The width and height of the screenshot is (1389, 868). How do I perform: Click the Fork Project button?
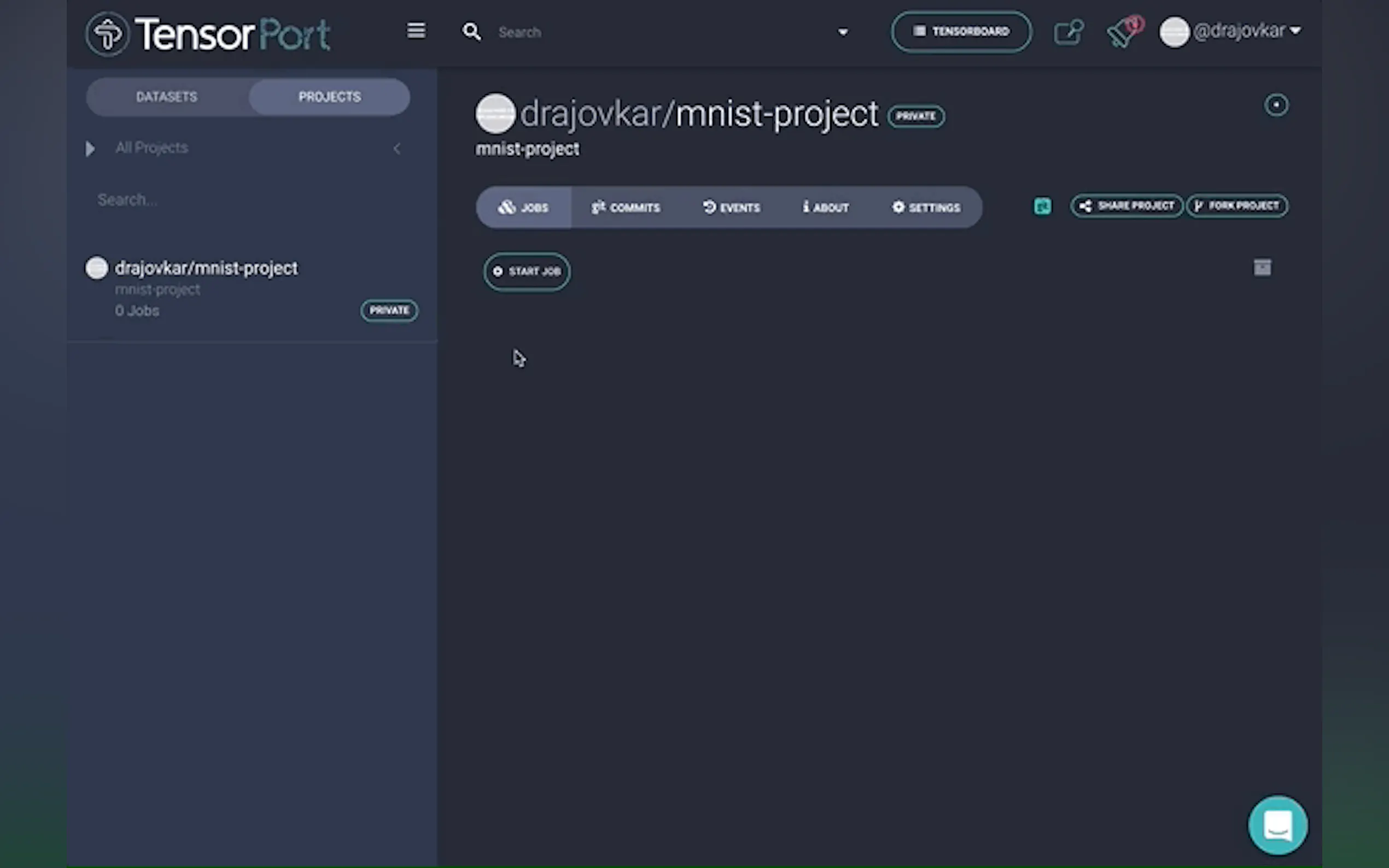[1237, 206]
